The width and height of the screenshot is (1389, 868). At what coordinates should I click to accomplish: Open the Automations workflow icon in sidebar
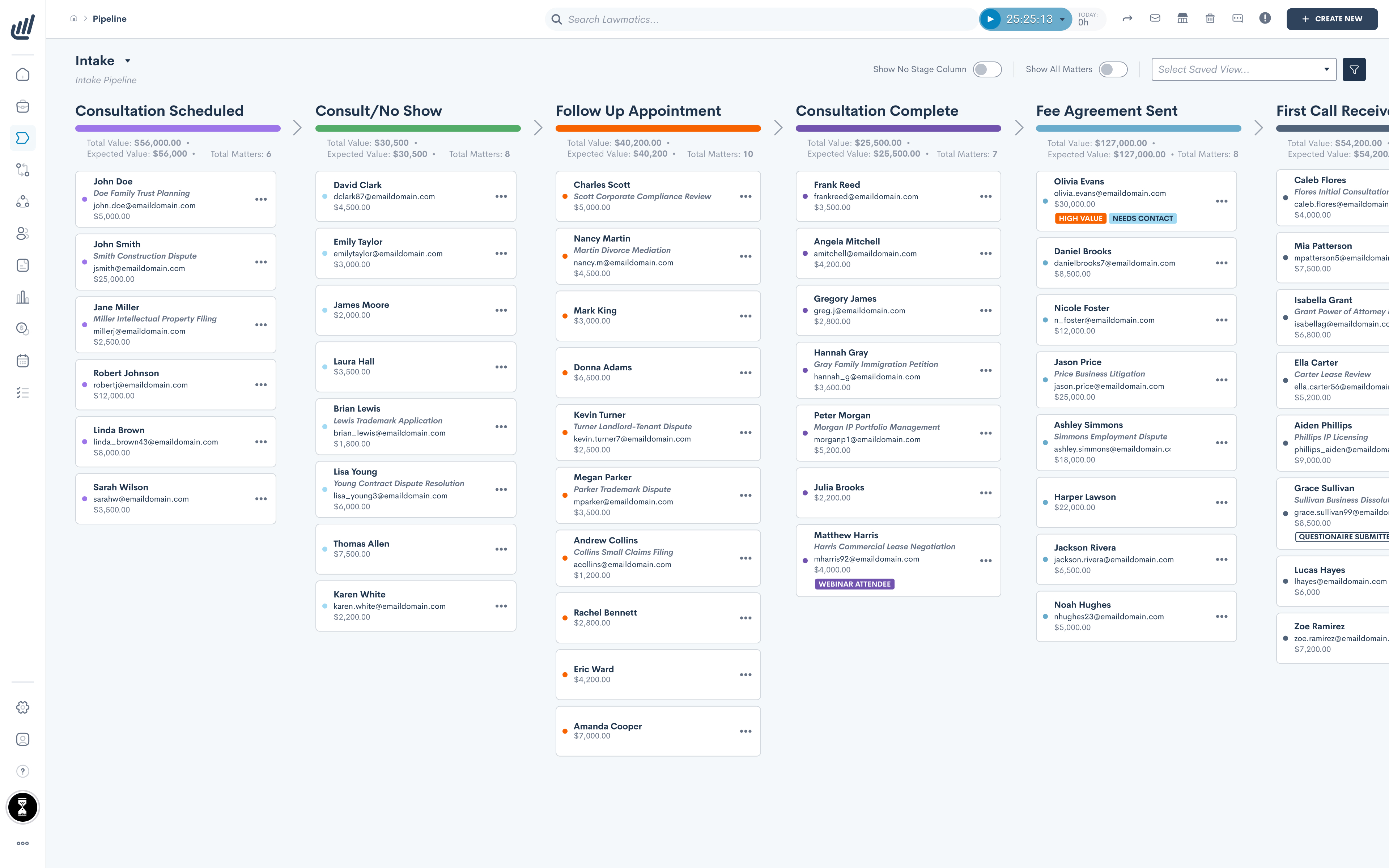point(23,169)
